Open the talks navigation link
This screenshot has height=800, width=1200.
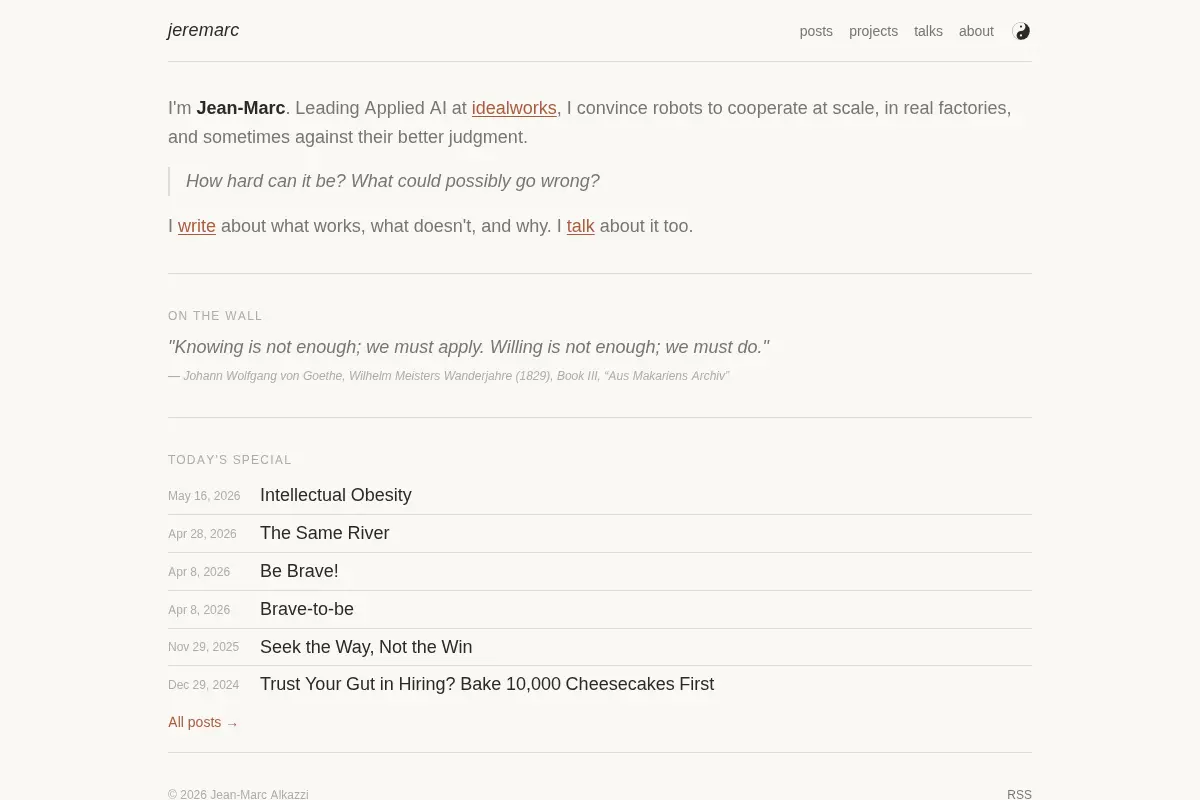pos(928,31)
